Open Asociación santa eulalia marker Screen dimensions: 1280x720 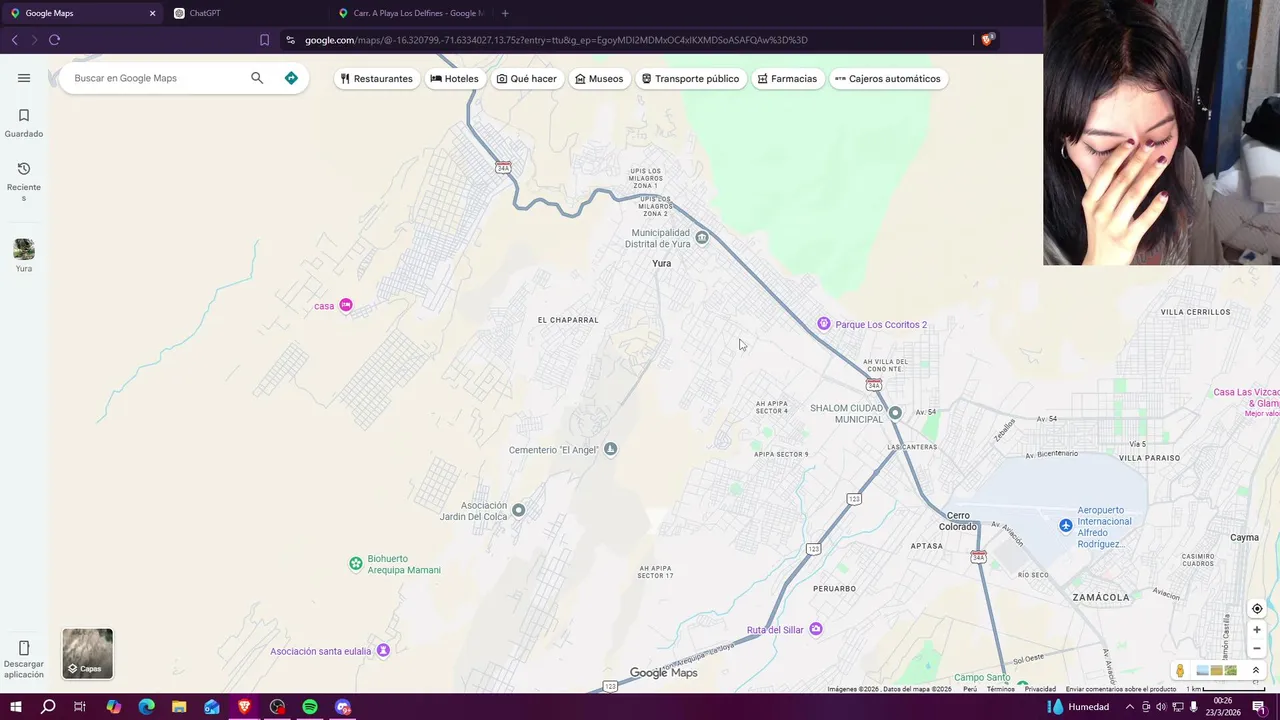pyautogui.click(x=383, y=651)
